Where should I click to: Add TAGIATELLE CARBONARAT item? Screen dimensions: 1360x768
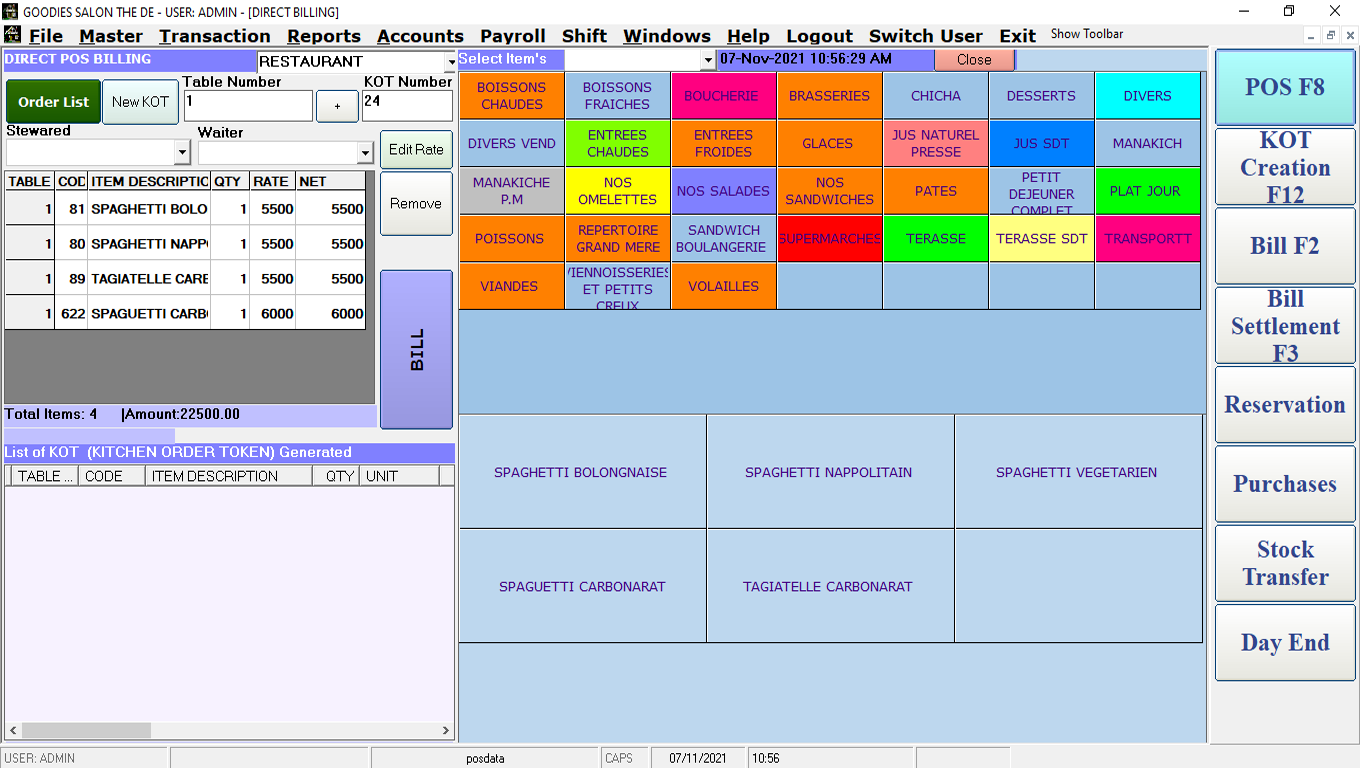tap(830, 586)
